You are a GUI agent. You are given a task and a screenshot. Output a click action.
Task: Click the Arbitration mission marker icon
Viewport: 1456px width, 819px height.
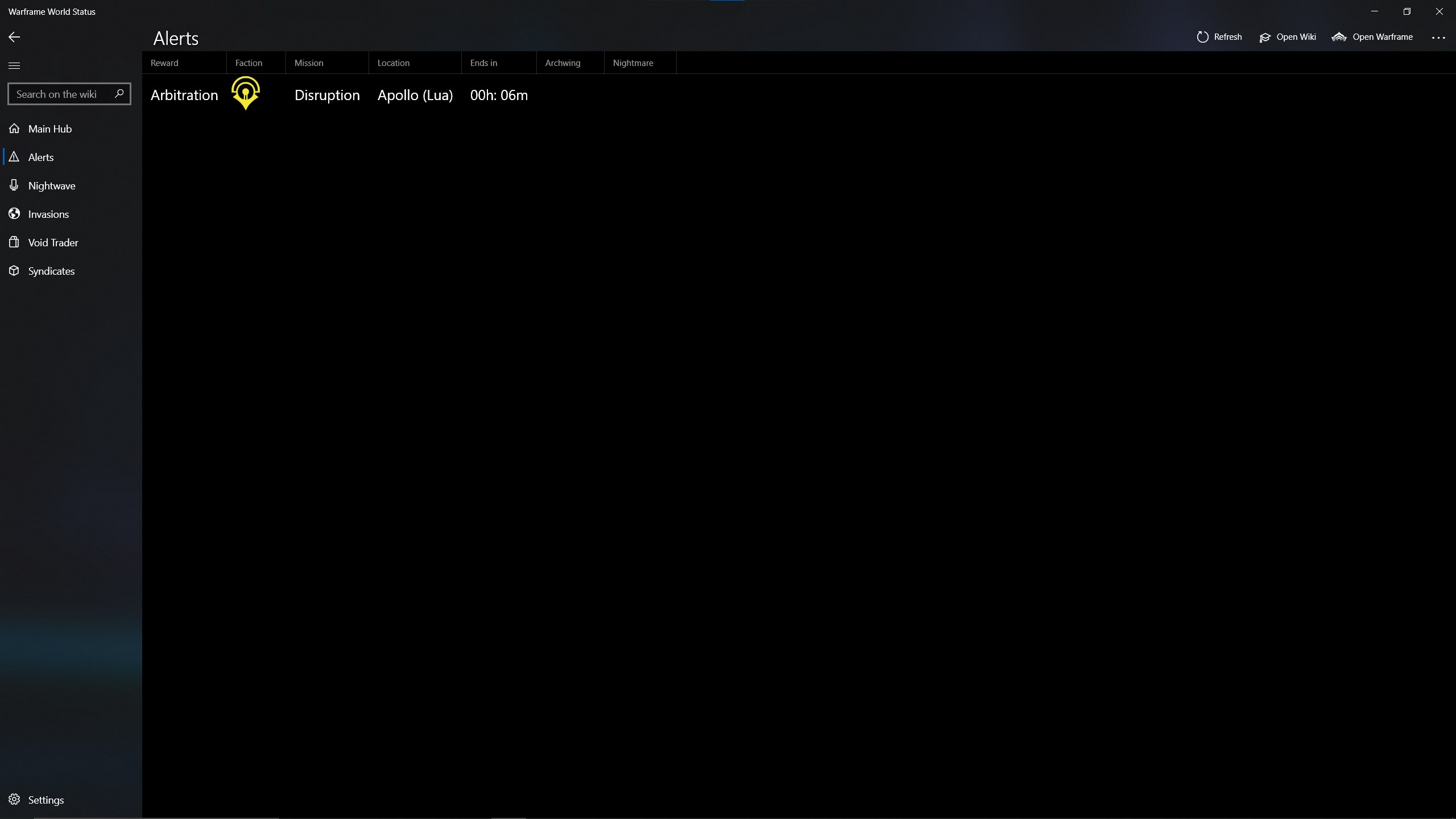[x=245, y=94]
